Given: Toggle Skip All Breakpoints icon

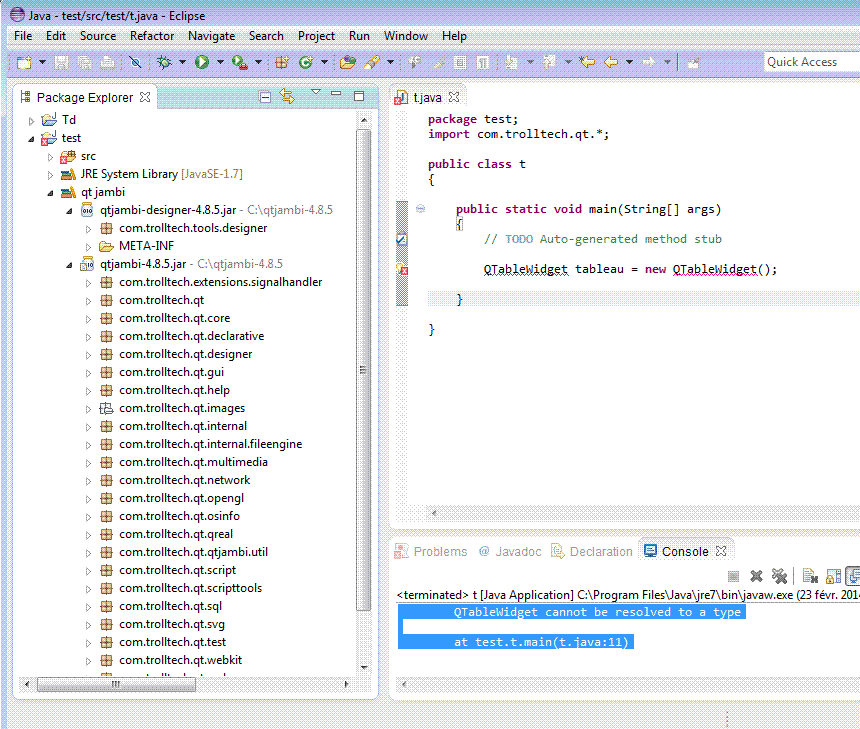Looking at the screenshot, I should tap(135, 63).
